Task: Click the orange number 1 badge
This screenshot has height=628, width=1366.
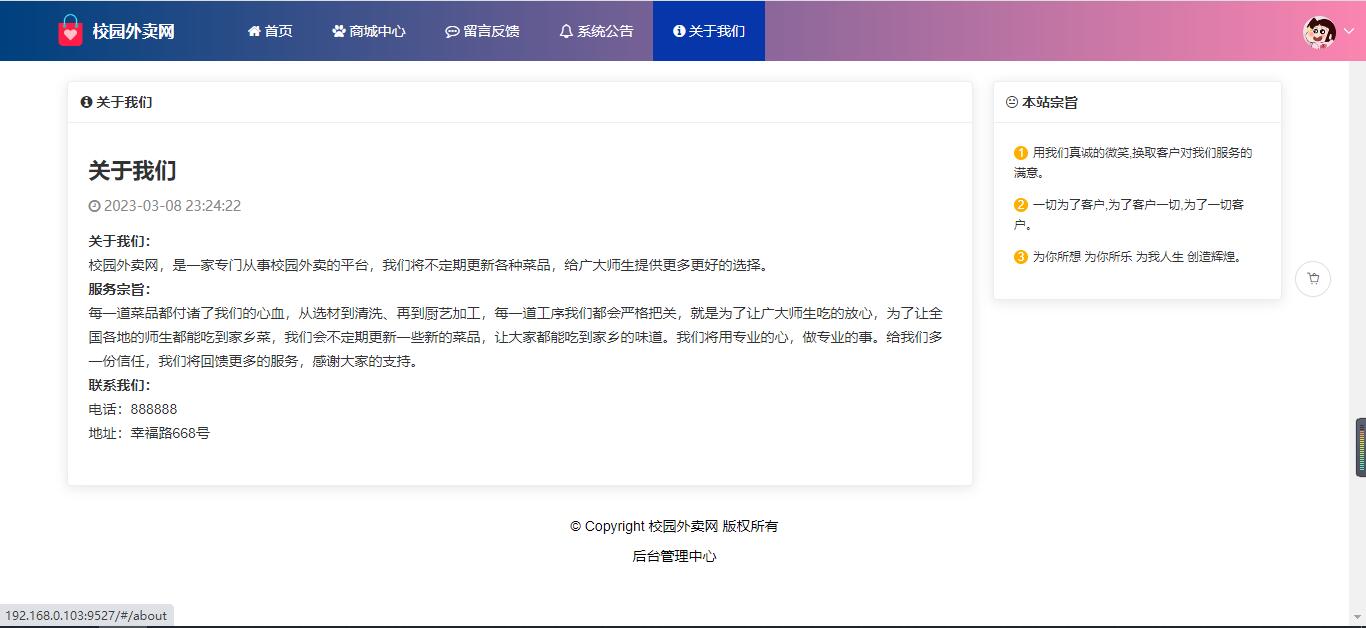Action: tap(1020, 153)
